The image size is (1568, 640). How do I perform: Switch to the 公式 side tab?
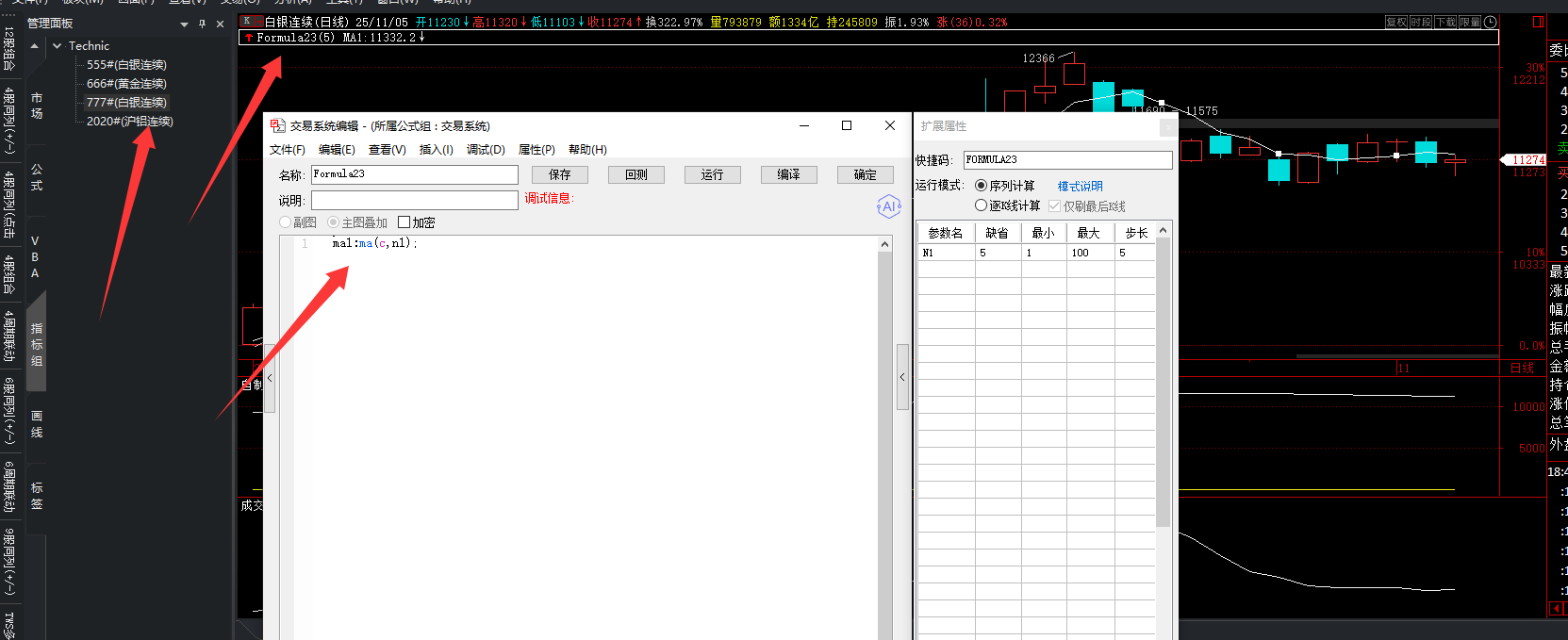point(37,177)
